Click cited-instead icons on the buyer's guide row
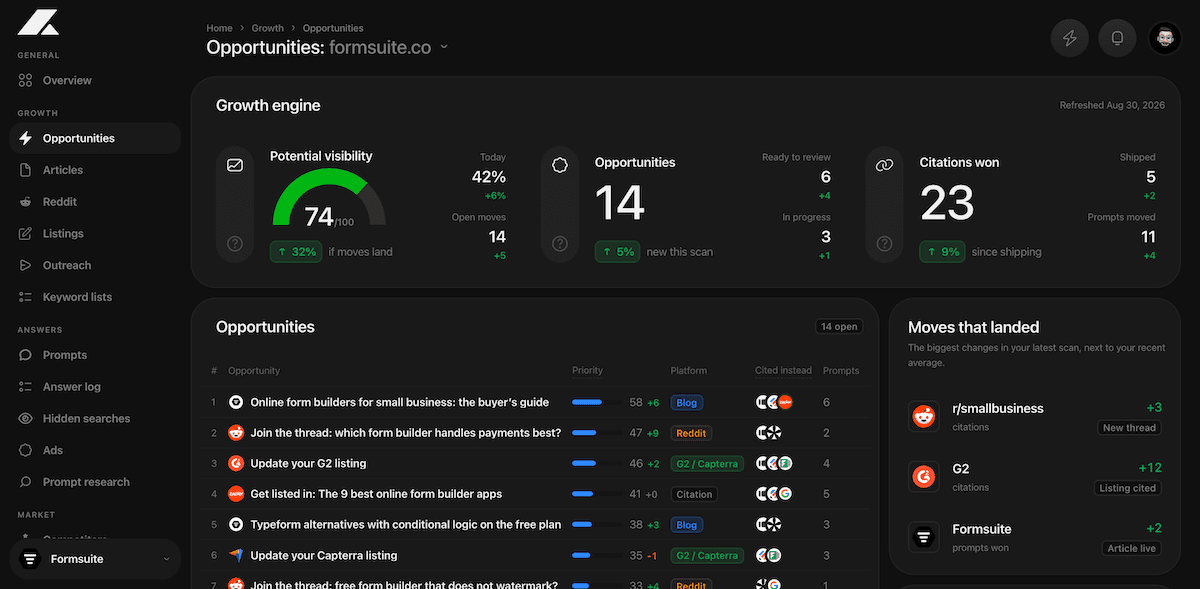This screenshot has width=1200, height=589. point(774,402)
